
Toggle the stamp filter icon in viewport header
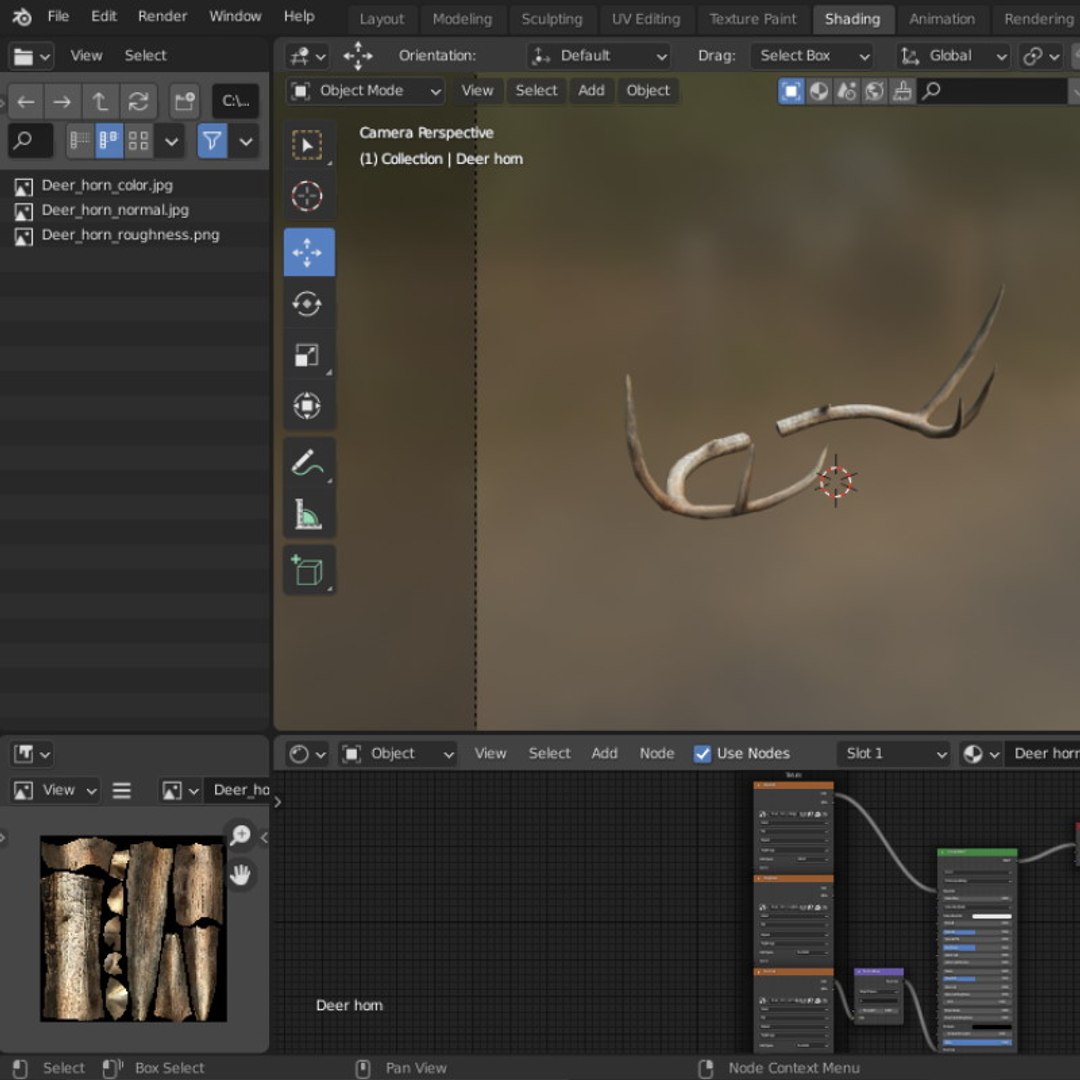(x=902, y=91)
